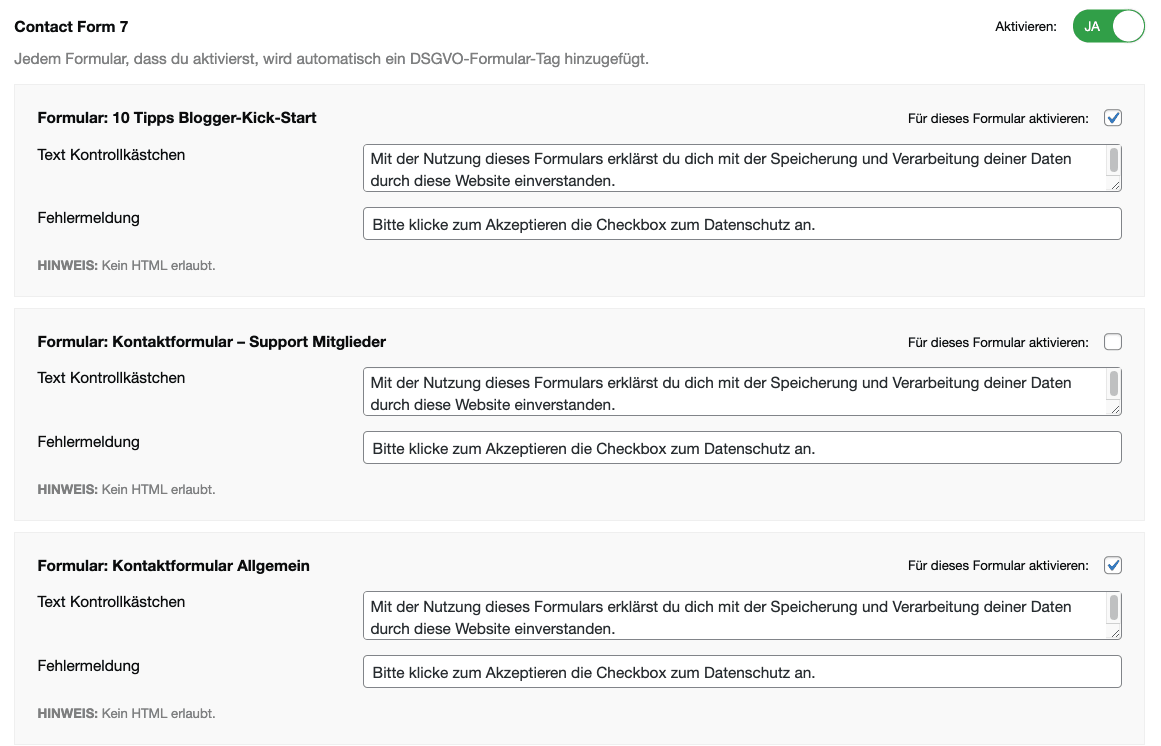The width and height of the screenshot is (1161, 746).
Task: Click resize handle of 10 Tipps text area
Action: pyautogui.click(x=1116, y=186)
